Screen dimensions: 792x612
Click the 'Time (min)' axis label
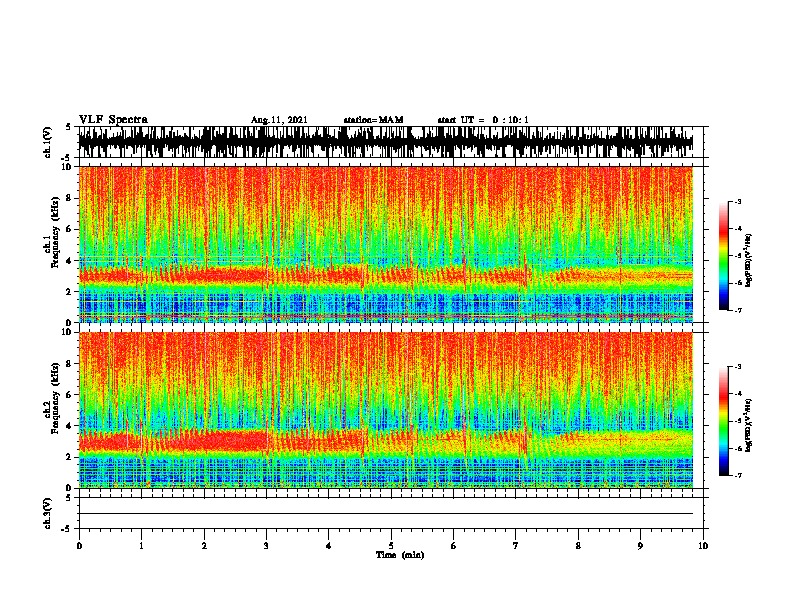[400, 555]
